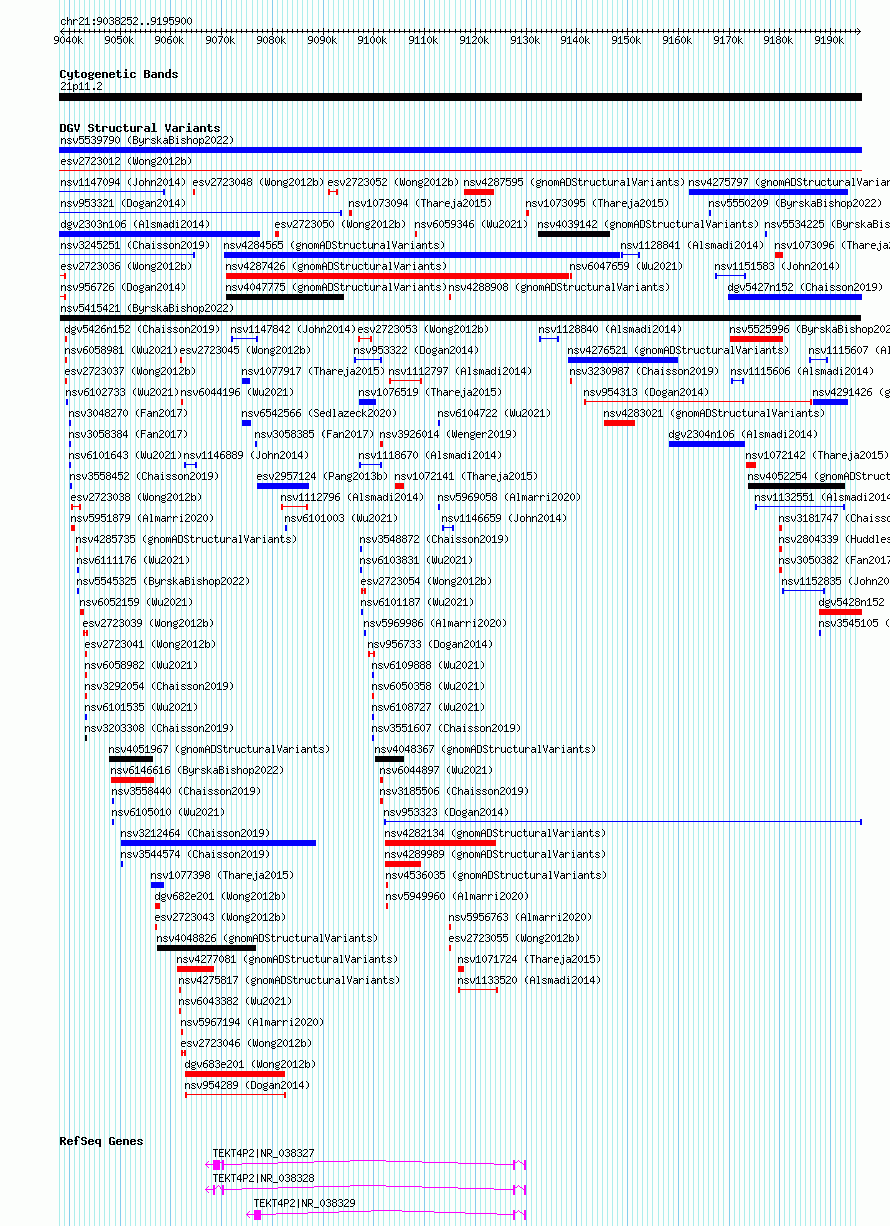Select nsv6542566 (Sedlazeck2020) label
This screenshot has width=890, height=1226.
[x=319, y=413]
